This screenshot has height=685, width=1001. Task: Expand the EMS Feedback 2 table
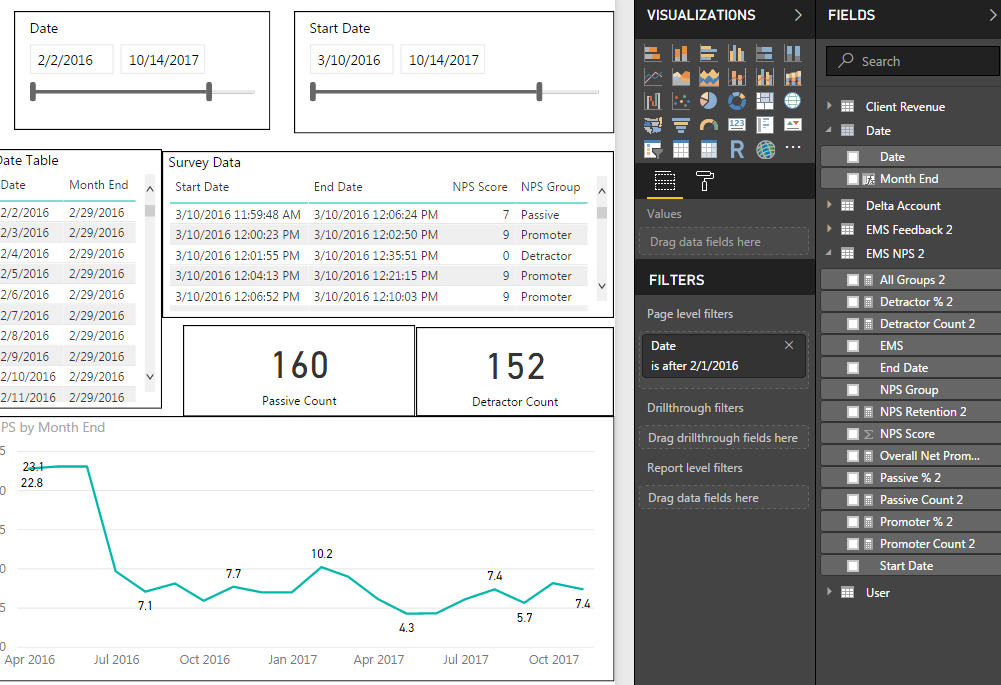coord(829,229)
